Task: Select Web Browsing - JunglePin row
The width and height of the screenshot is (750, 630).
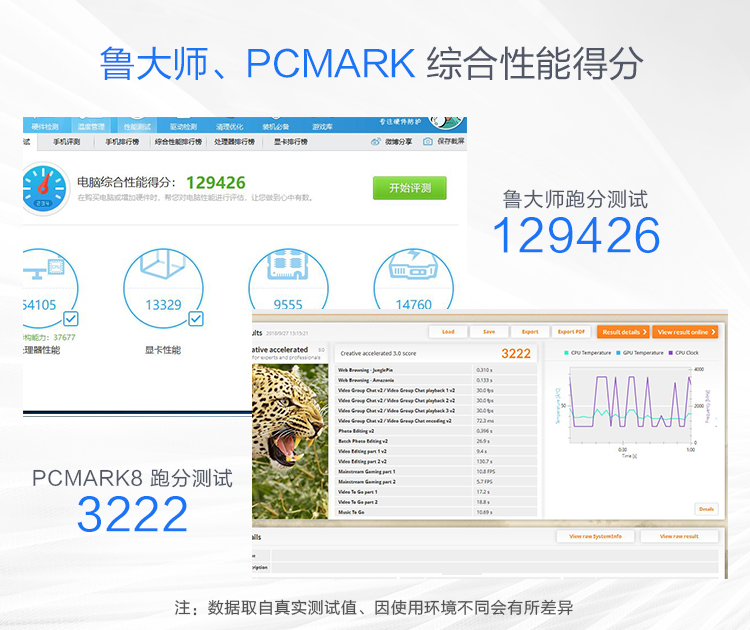Action: click(x=436, y=370)
